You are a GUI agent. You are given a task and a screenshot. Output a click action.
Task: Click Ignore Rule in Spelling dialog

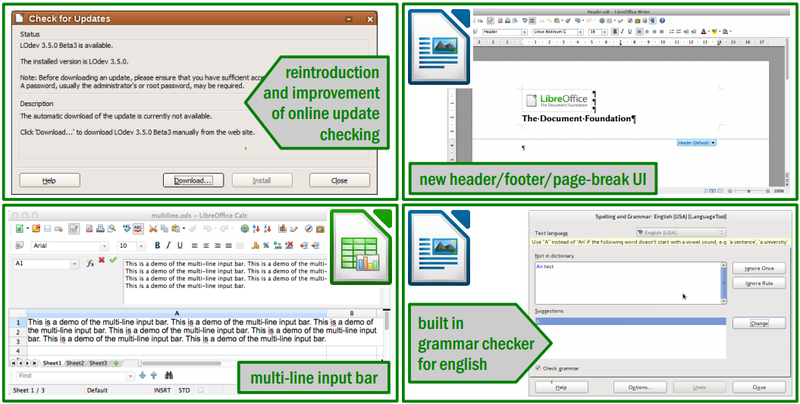coord(759,283)
